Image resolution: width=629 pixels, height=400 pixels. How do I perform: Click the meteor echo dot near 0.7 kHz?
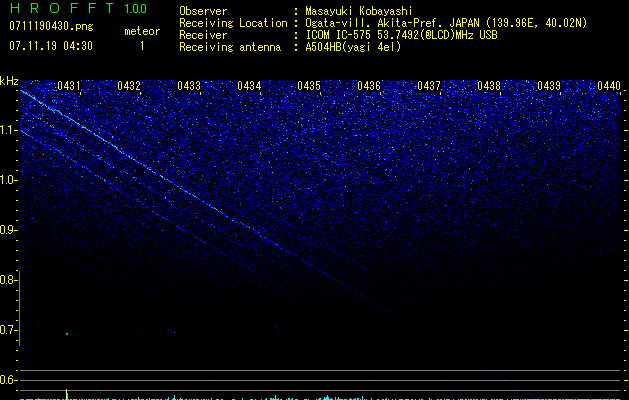pos(67,334)
